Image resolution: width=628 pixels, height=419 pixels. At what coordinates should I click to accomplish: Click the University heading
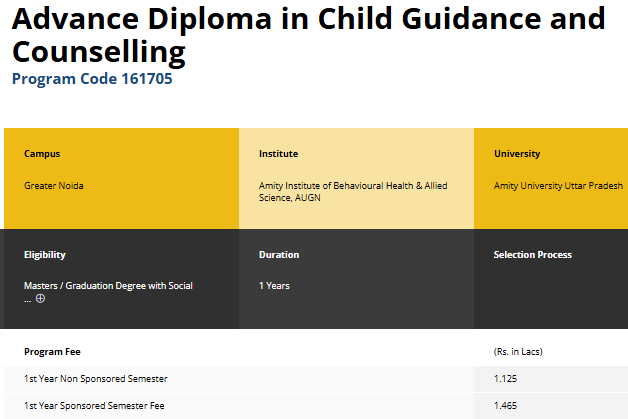(x=517, y=154)
